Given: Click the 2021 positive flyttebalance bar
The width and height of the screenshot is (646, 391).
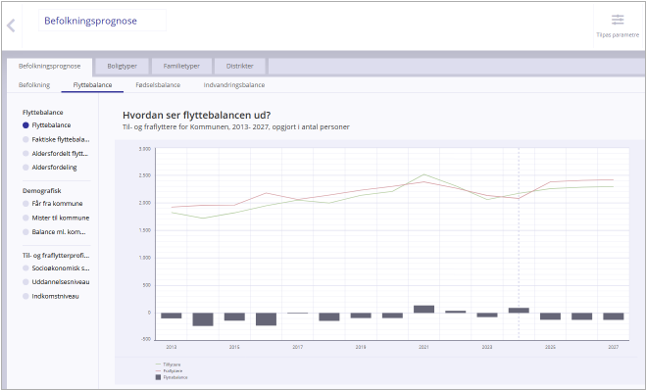Looking at the screenshot, I should 424,309.
